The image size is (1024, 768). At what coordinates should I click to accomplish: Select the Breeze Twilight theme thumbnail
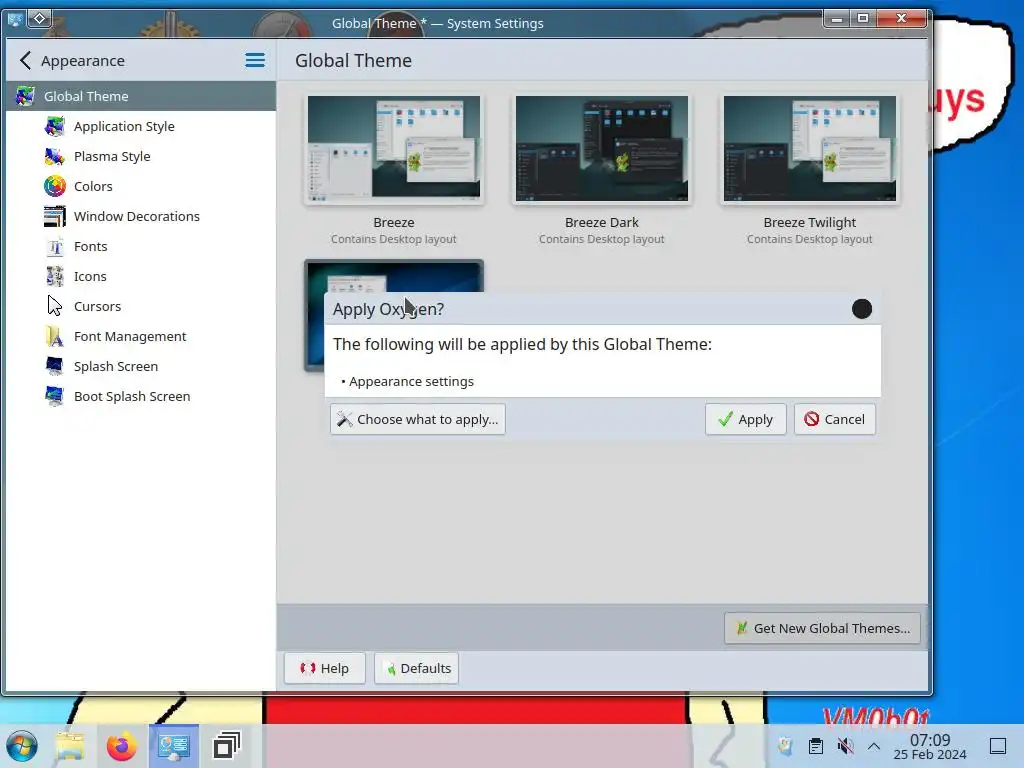pos(810,148)
